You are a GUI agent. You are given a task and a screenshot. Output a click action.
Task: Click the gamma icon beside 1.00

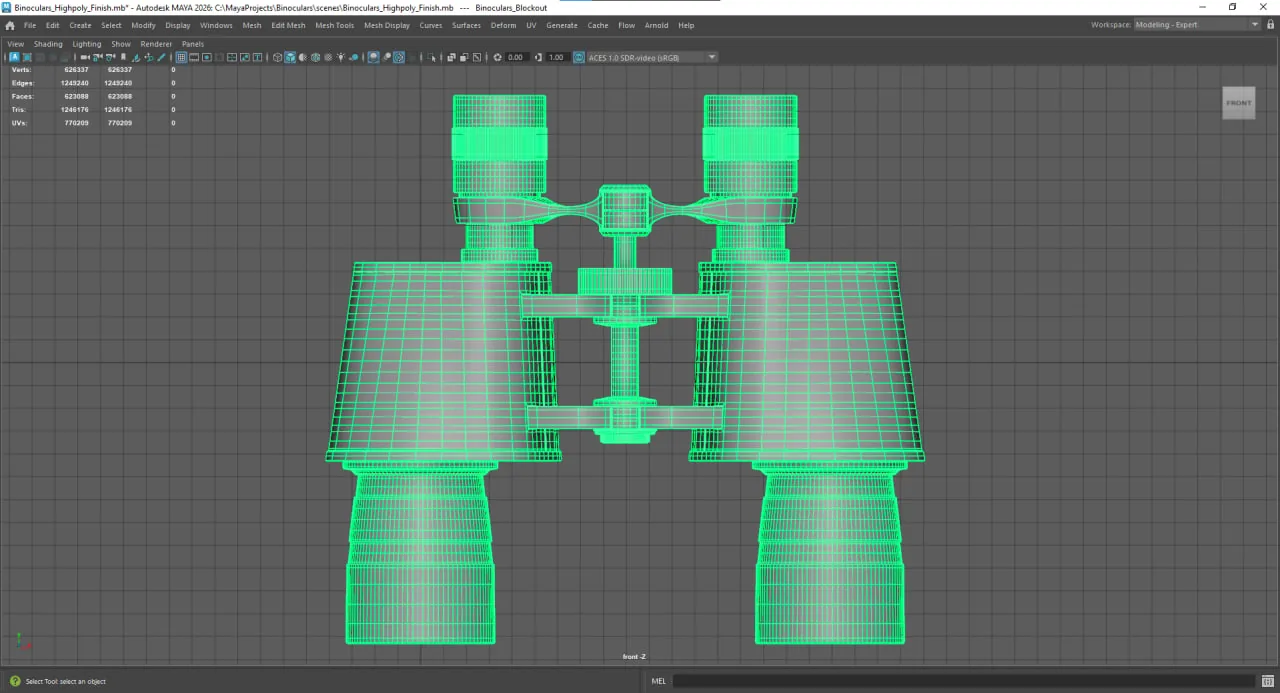(539, 57)
